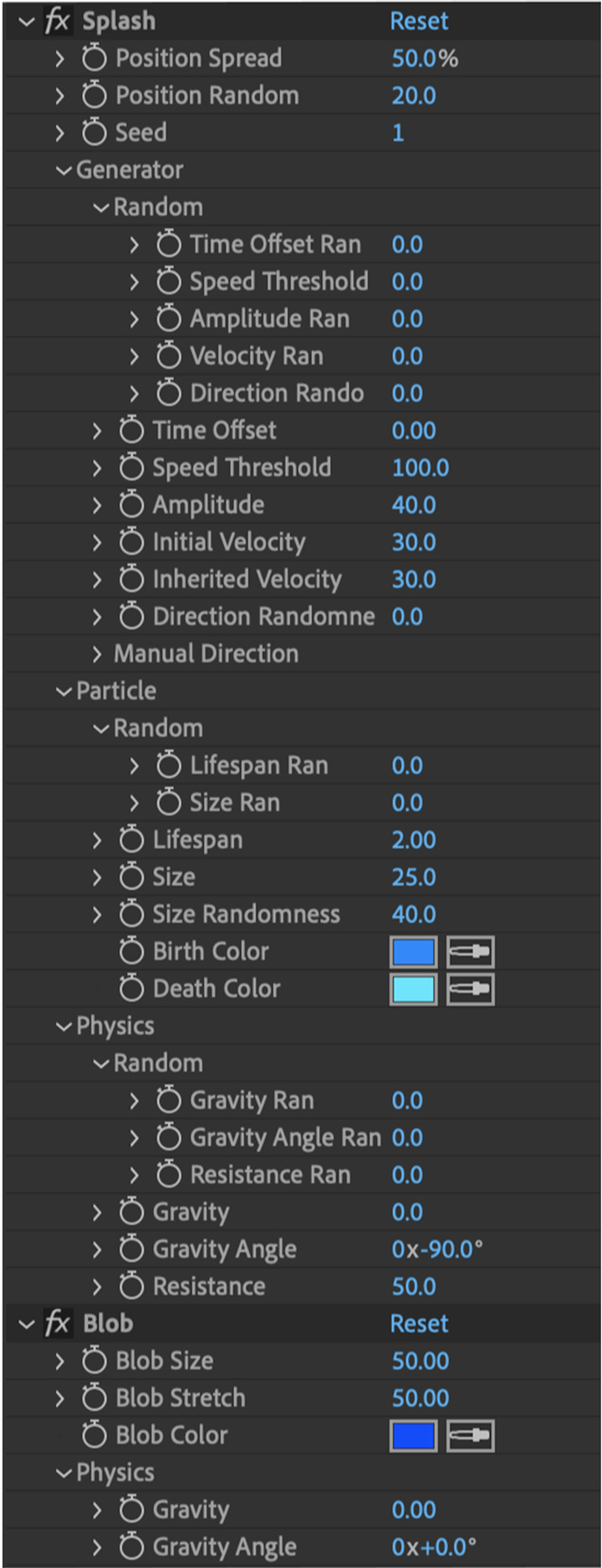The width and height of the screenshot is (602, 1568).
Task: Pick Death Color with the eyedropper
Action: tap(470, 989)
